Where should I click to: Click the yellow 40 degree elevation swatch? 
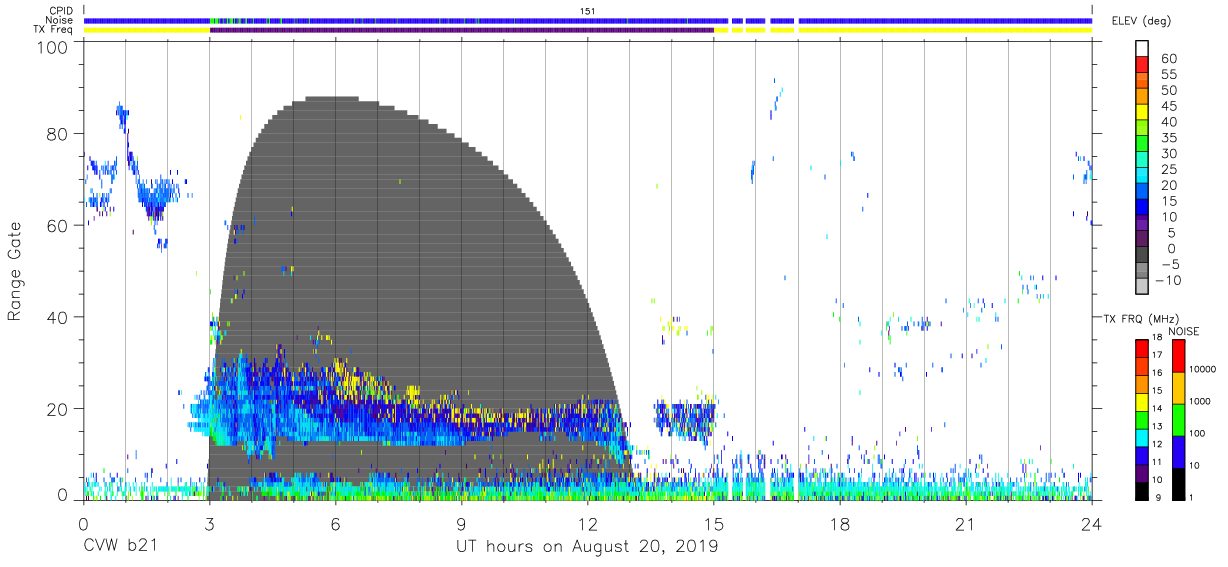1141,113
